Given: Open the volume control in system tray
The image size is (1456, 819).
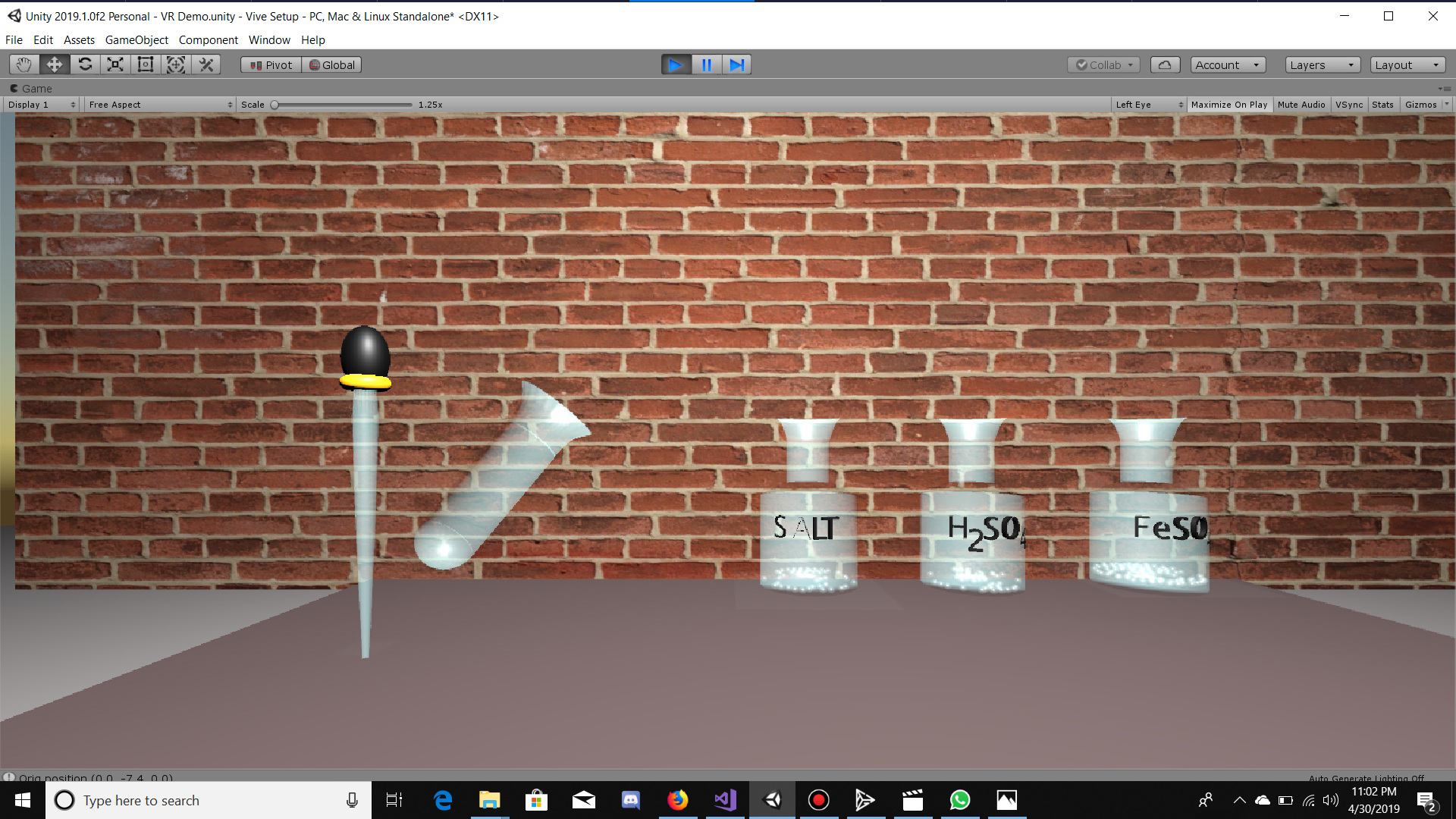Looking at the screenshot, I should pos(1331,800).
